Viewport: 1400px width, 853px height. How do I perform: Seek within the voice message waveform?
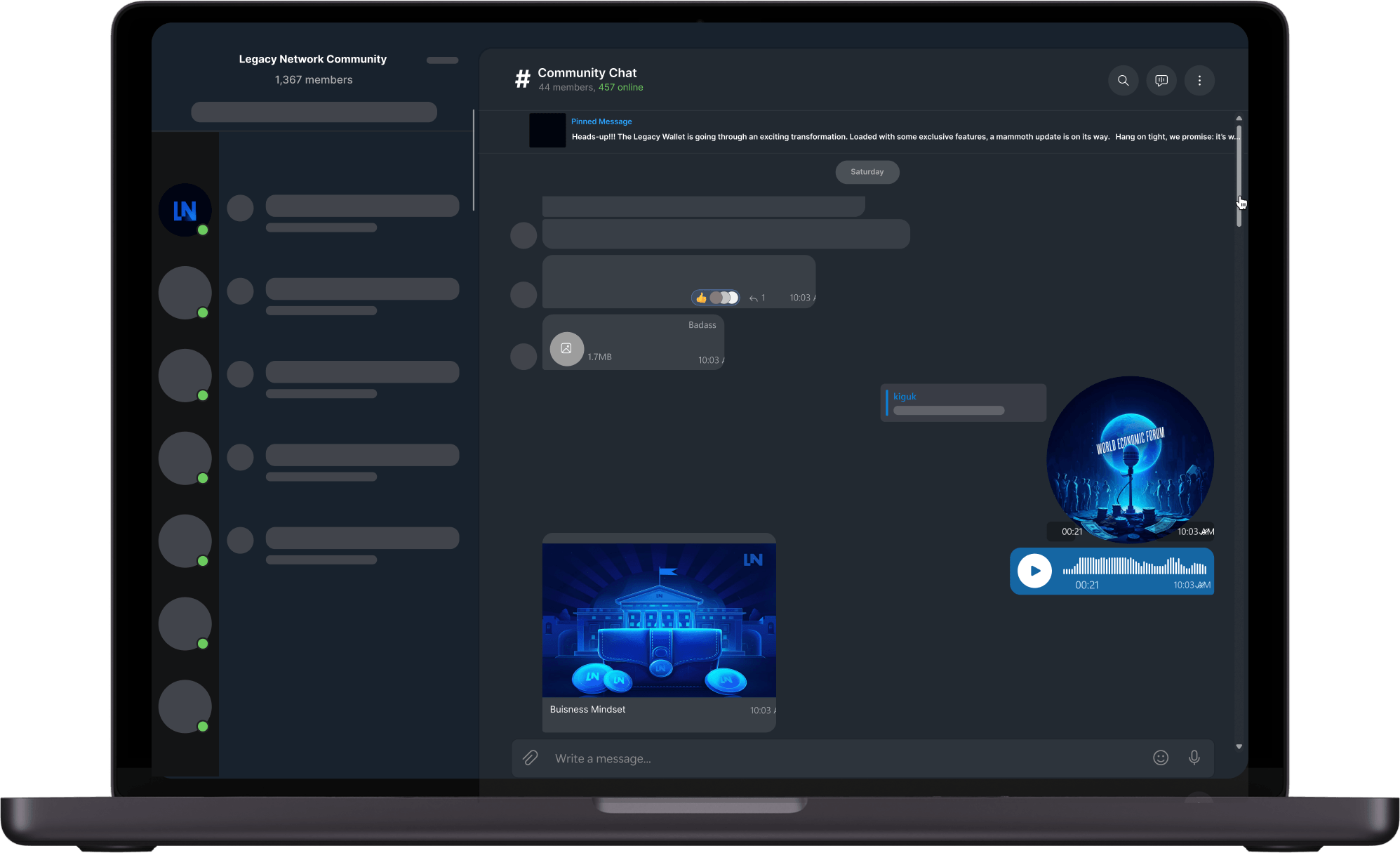(x=1134, y=566)
